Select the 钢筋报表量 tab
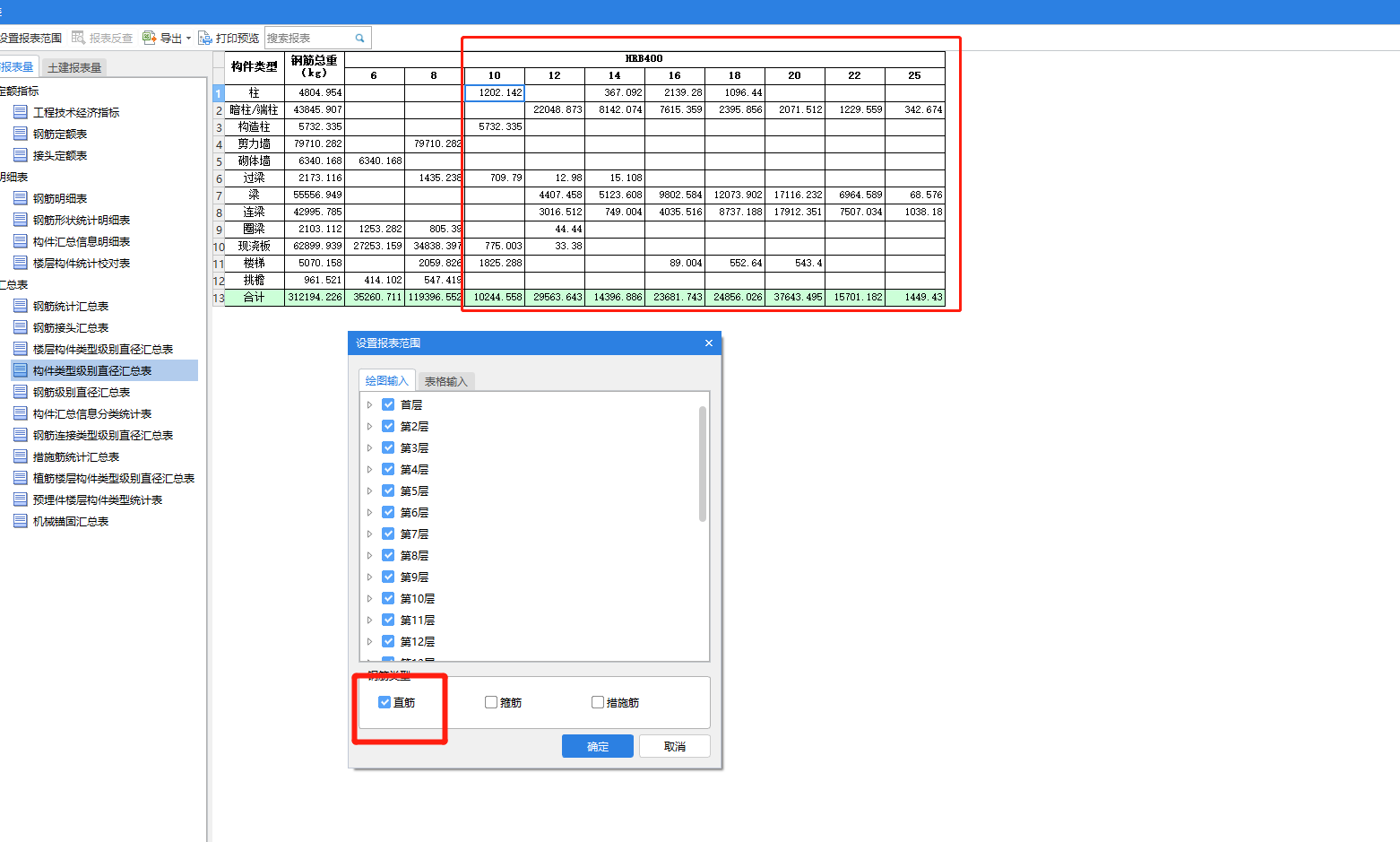This screenshot has height=842, width=1400. pyautogui.click(x=17, y=66)
